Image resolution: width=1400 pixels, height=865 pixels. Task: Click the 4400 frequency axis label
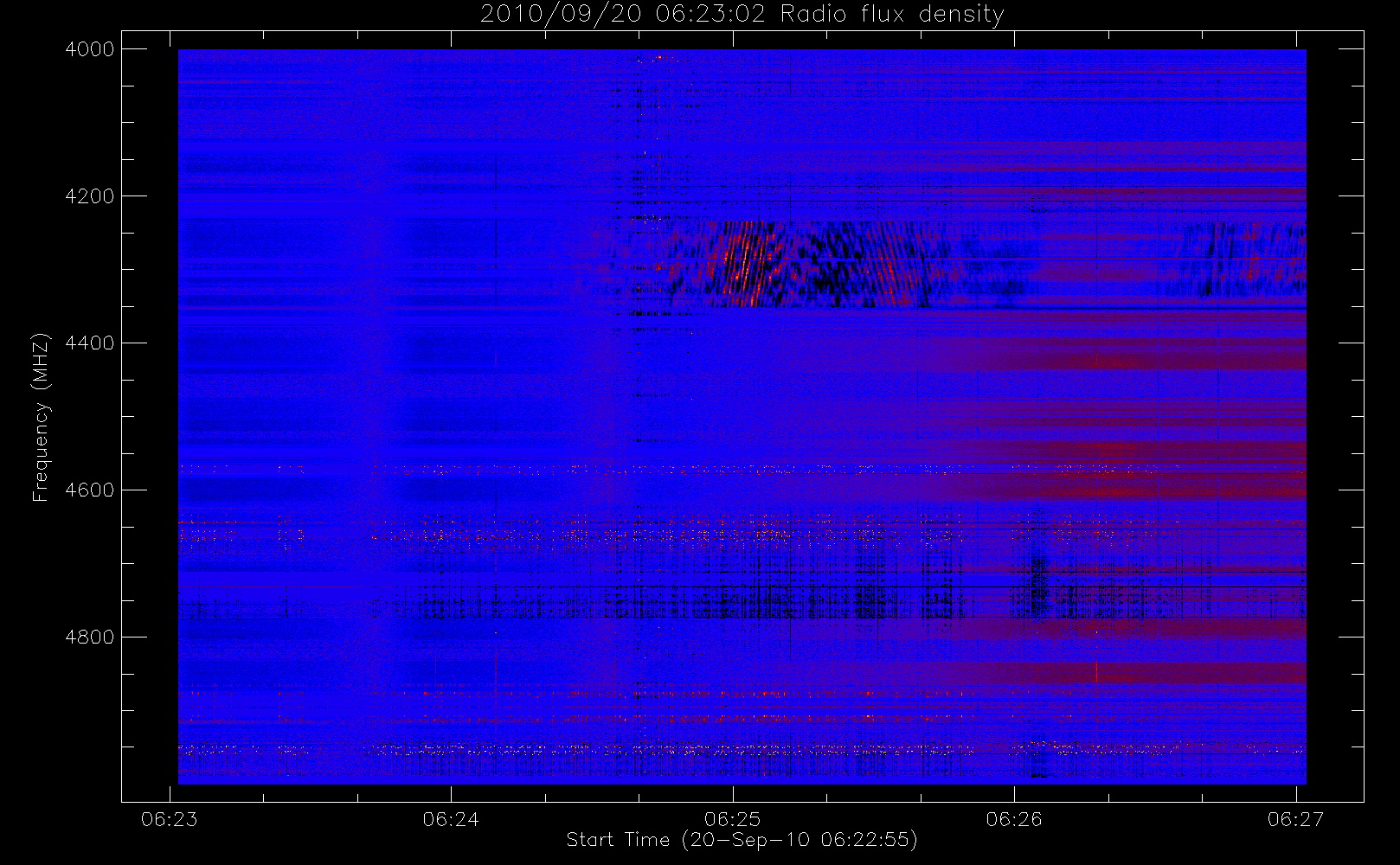pyautogui.click(x=90, y=343)
